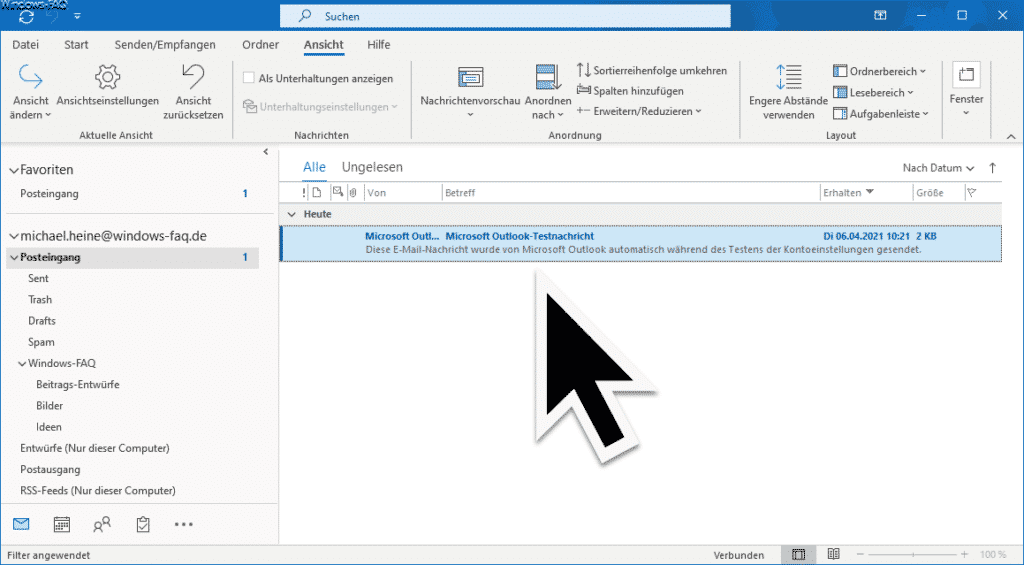
Task: Collapse the ribbon
Action: [x=1011, y=137]
